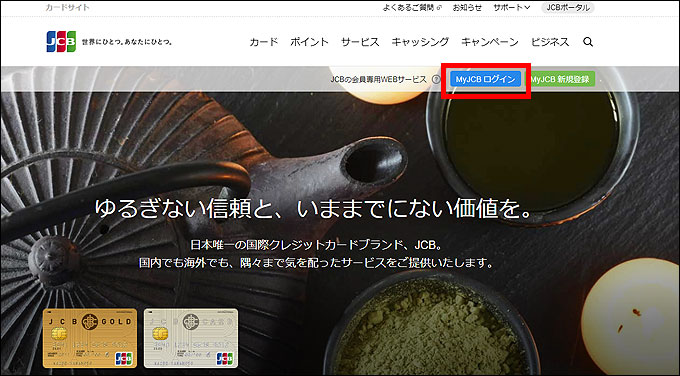Expand the サポート dropdown

click(511, 8)
